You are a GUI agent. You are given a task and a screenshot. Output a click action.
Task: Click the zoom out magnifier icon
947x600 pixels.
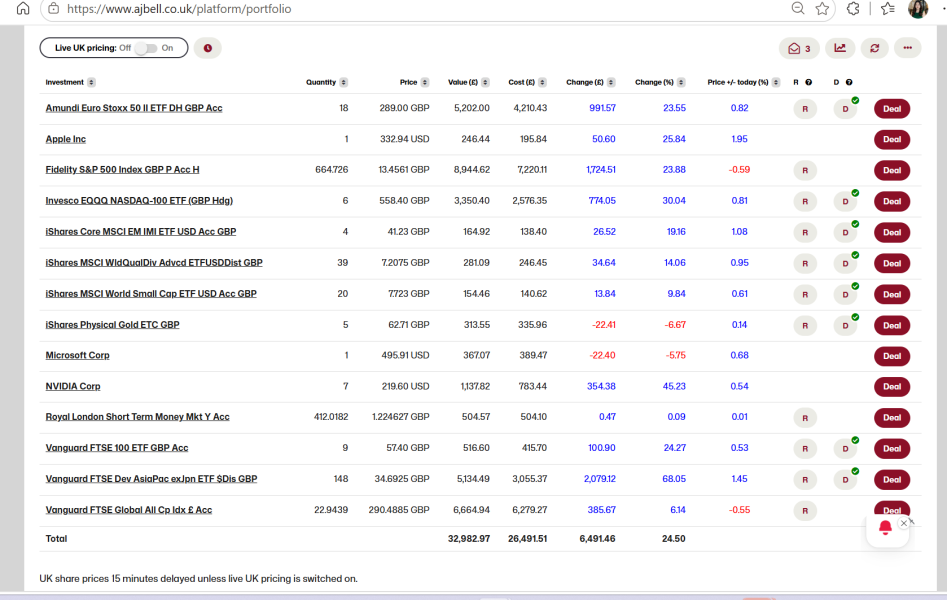tap(798, 8)
